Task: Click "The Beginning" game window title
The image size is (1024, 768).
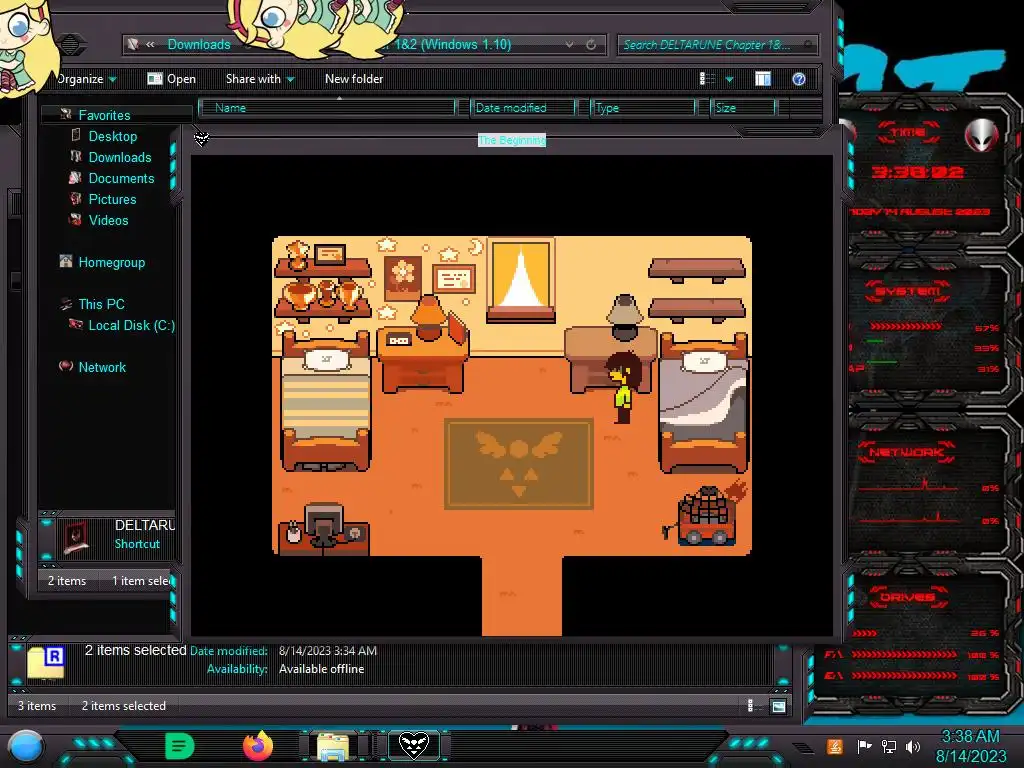Action: tap(512, 140)
